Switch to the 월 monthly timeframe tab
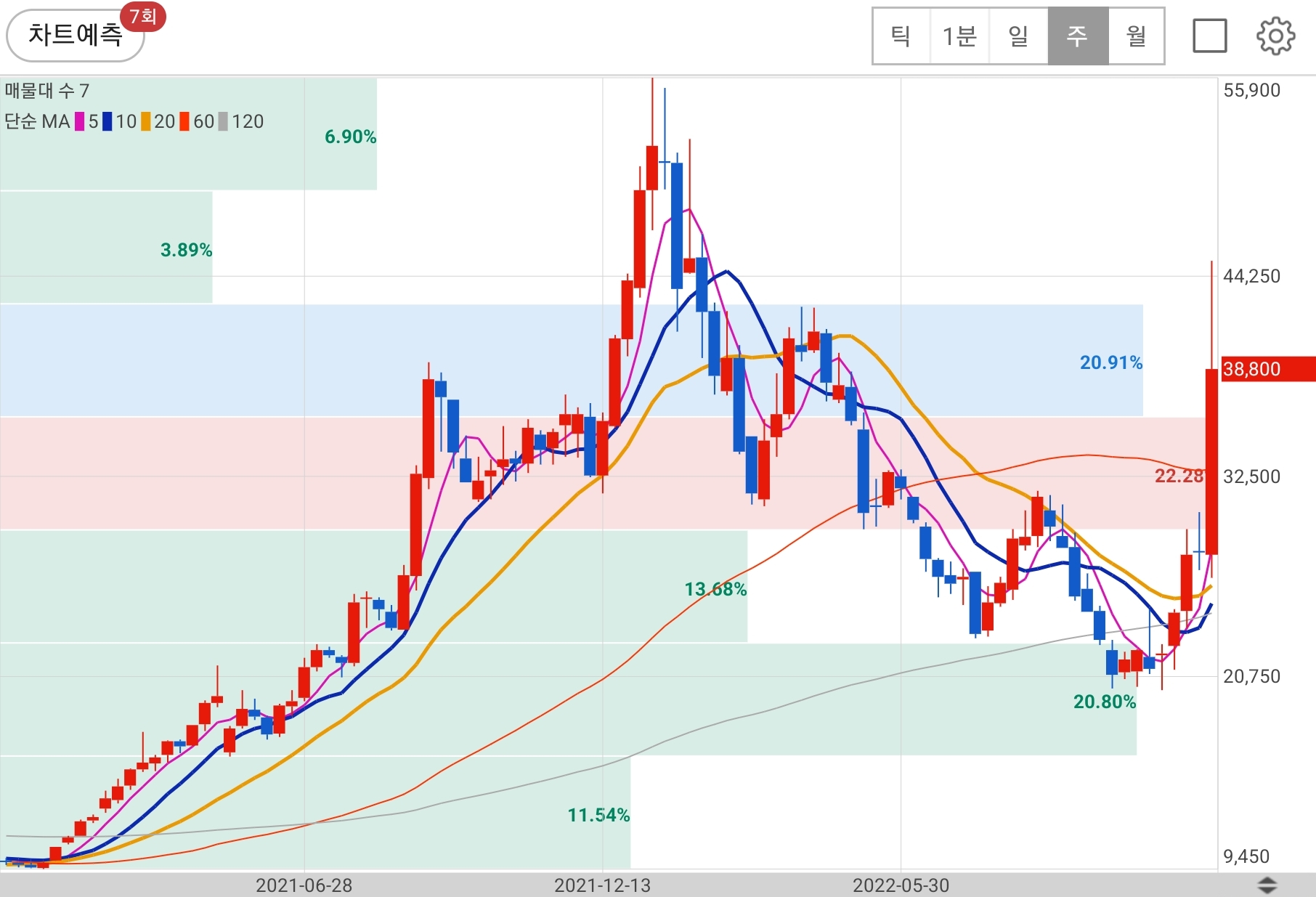 [x=1136, y=36]
